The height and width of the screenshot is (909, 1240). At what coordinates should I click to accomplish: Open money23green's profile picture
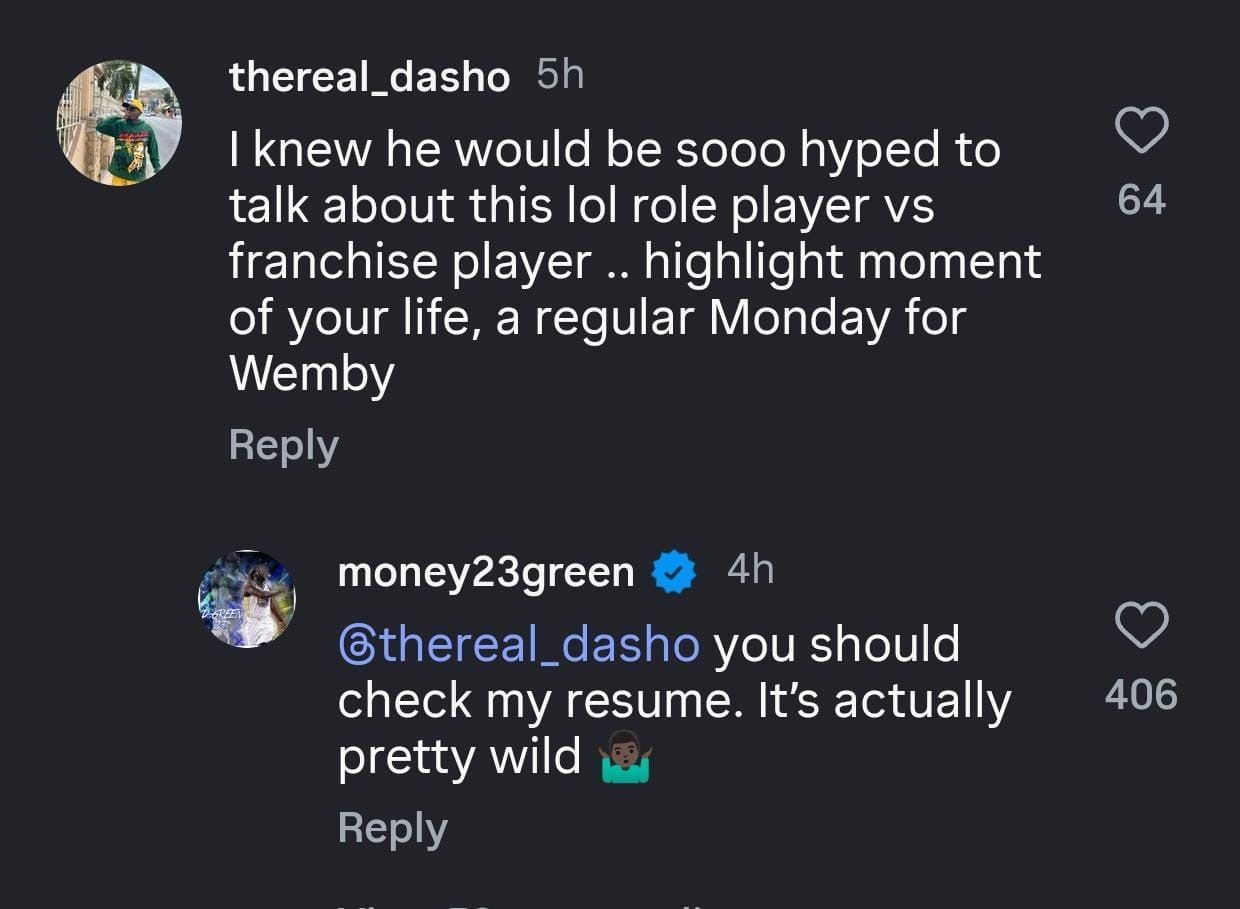click(246, 599)
